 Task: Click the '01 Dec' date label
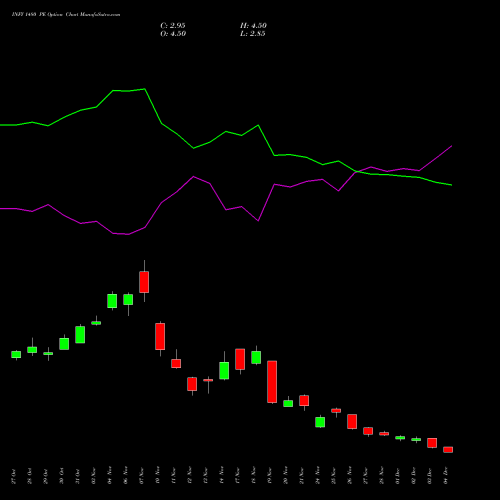point(398,476)
